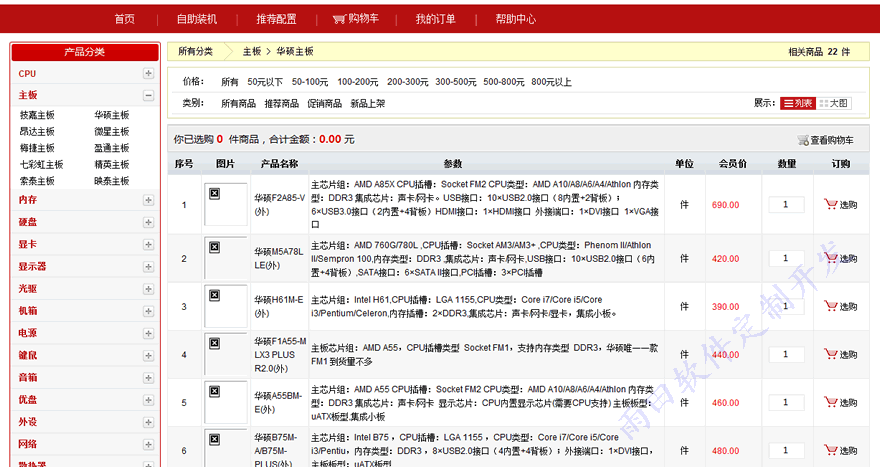Image resolution: width=880 pixels, height=467 pixels.
Task: Select 盈通主板 subcategory
Action: (112, 148)
